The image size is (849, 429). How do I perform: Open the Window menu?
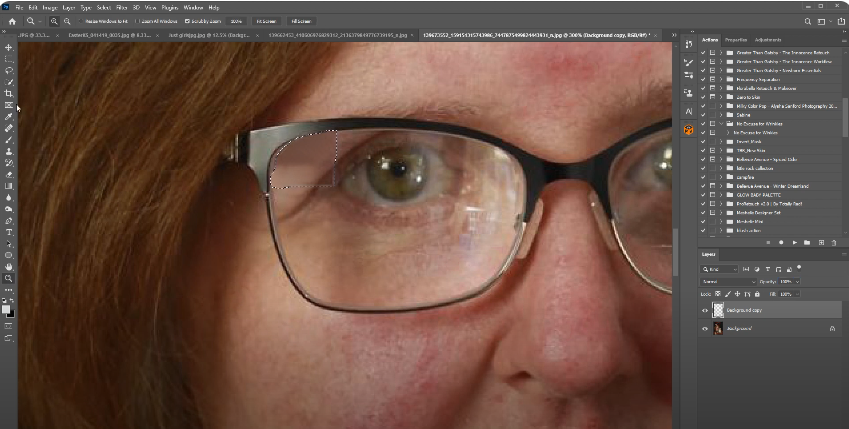[193, 8]
